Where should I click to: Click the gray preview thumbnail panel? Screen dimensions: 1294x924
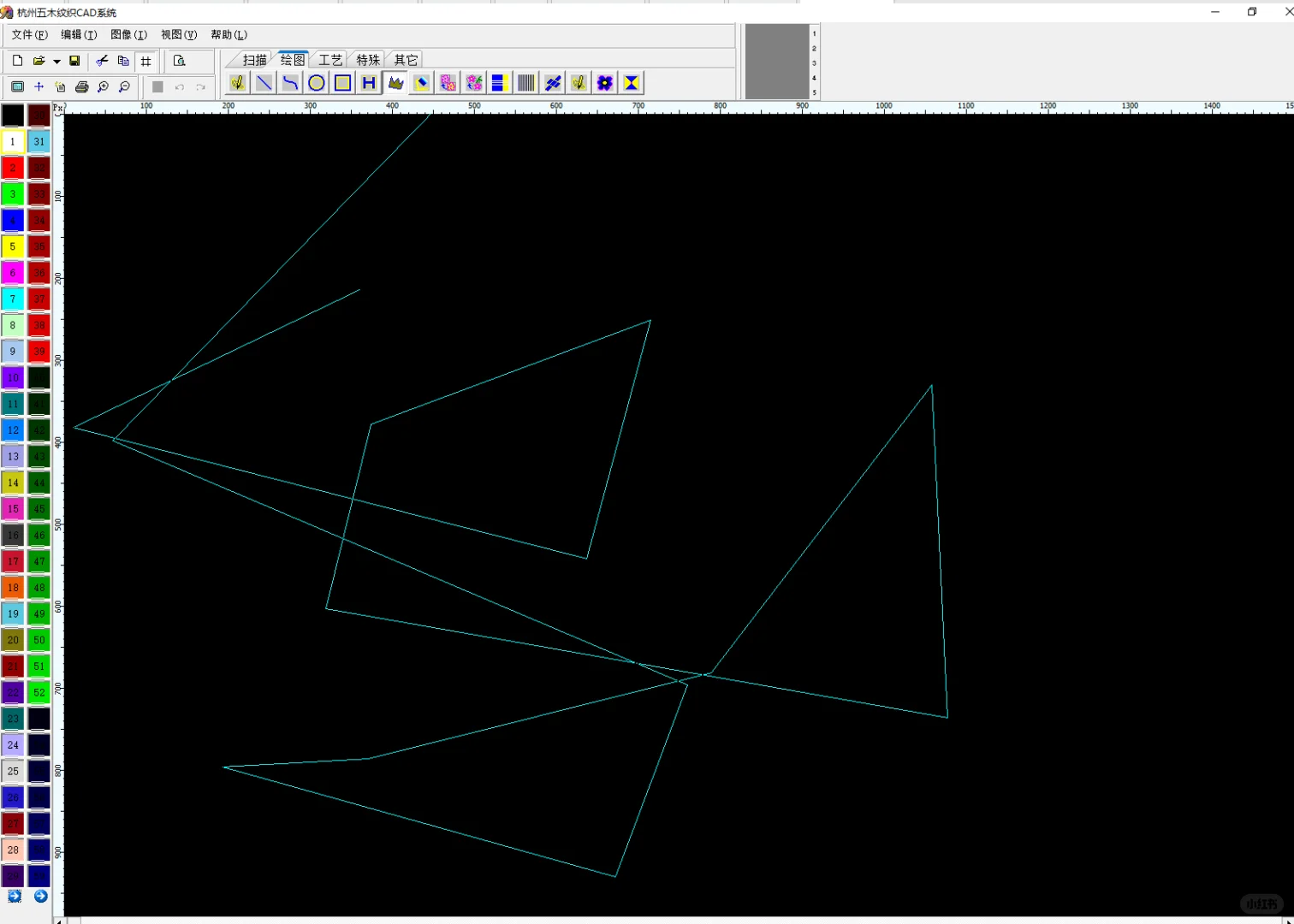pos(777,62)
